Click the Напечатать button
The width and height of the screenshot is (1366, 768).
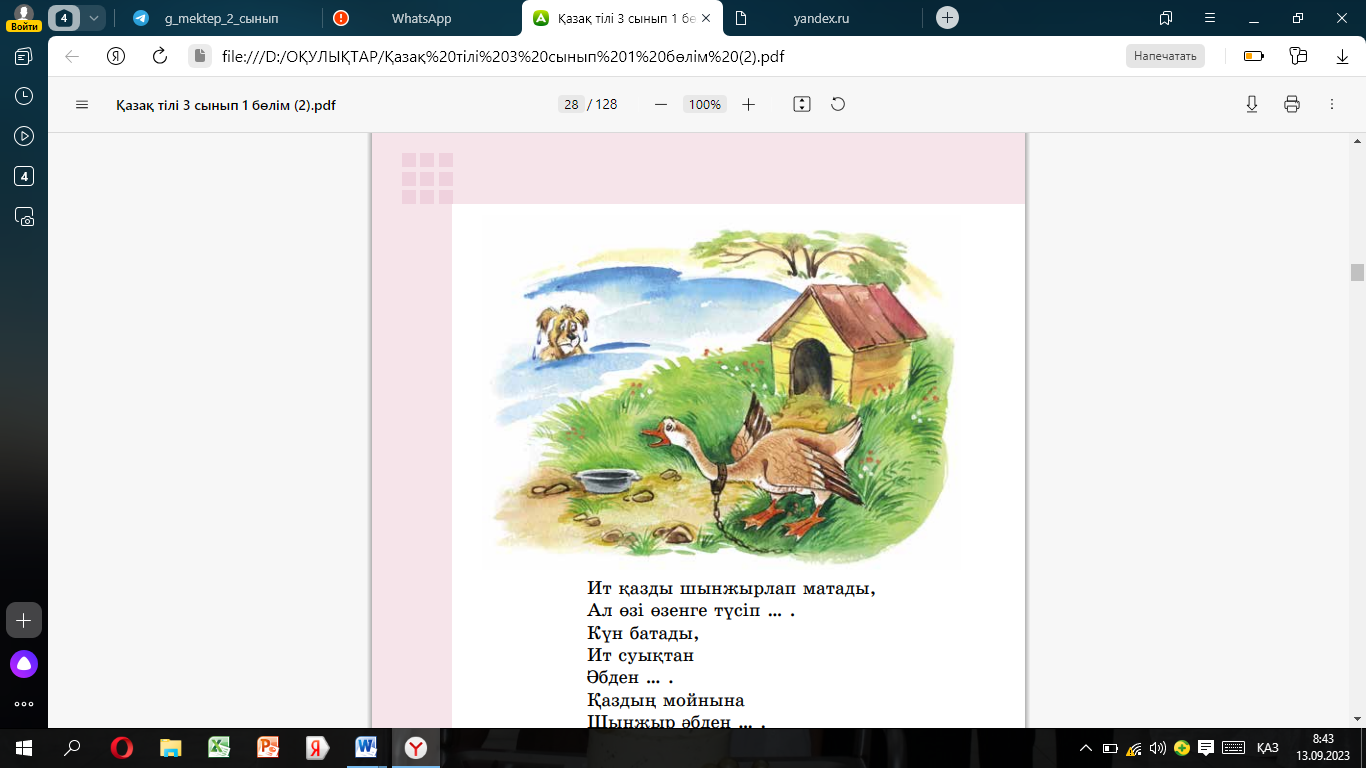pyautogui.click(x=1165, y=56)
